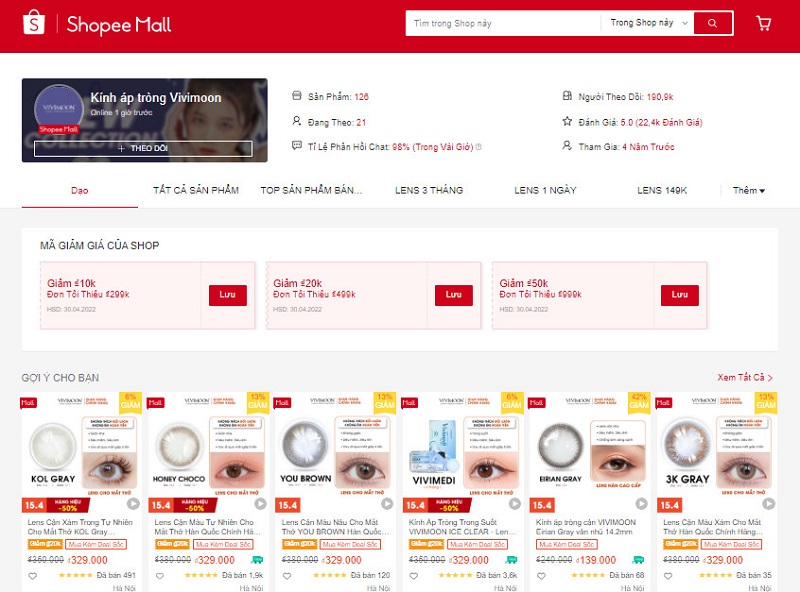The image size is (800, 592).
Task: Click the help icon beside chat response rate
Action: [479, 147]
